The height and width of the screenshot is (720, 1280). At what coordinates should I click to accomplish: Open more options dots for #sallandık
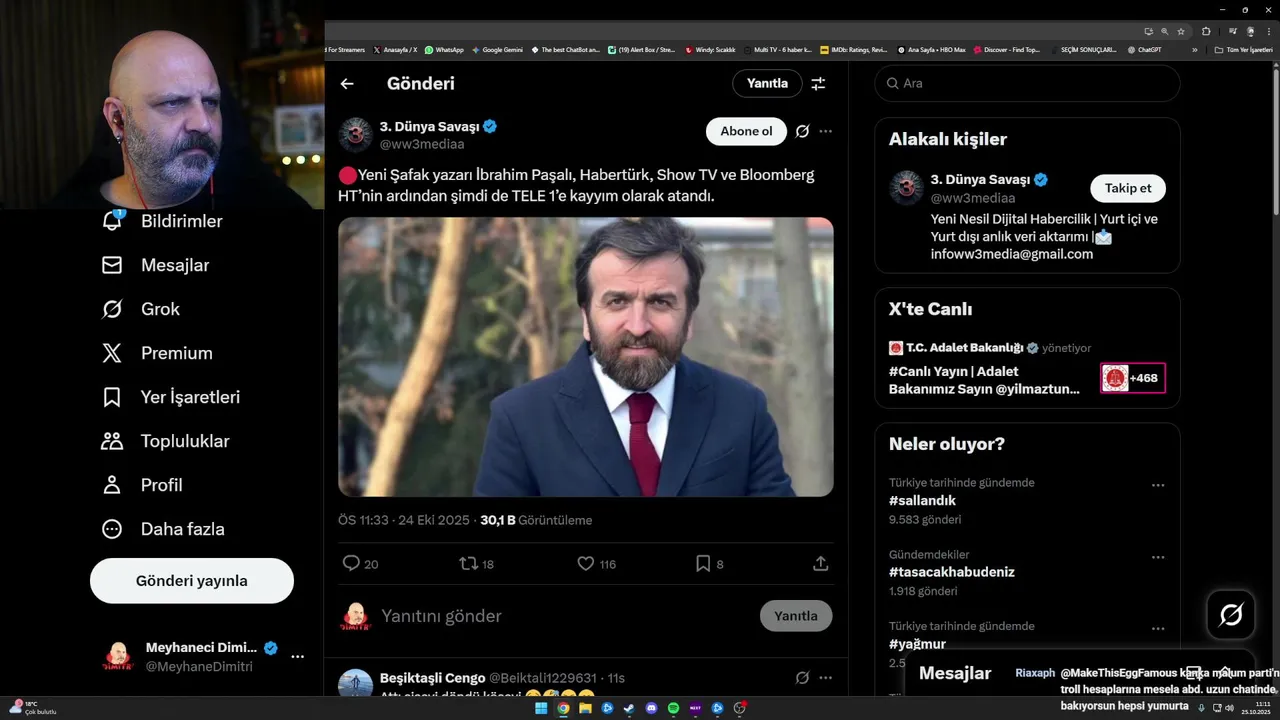(1158, 485)
